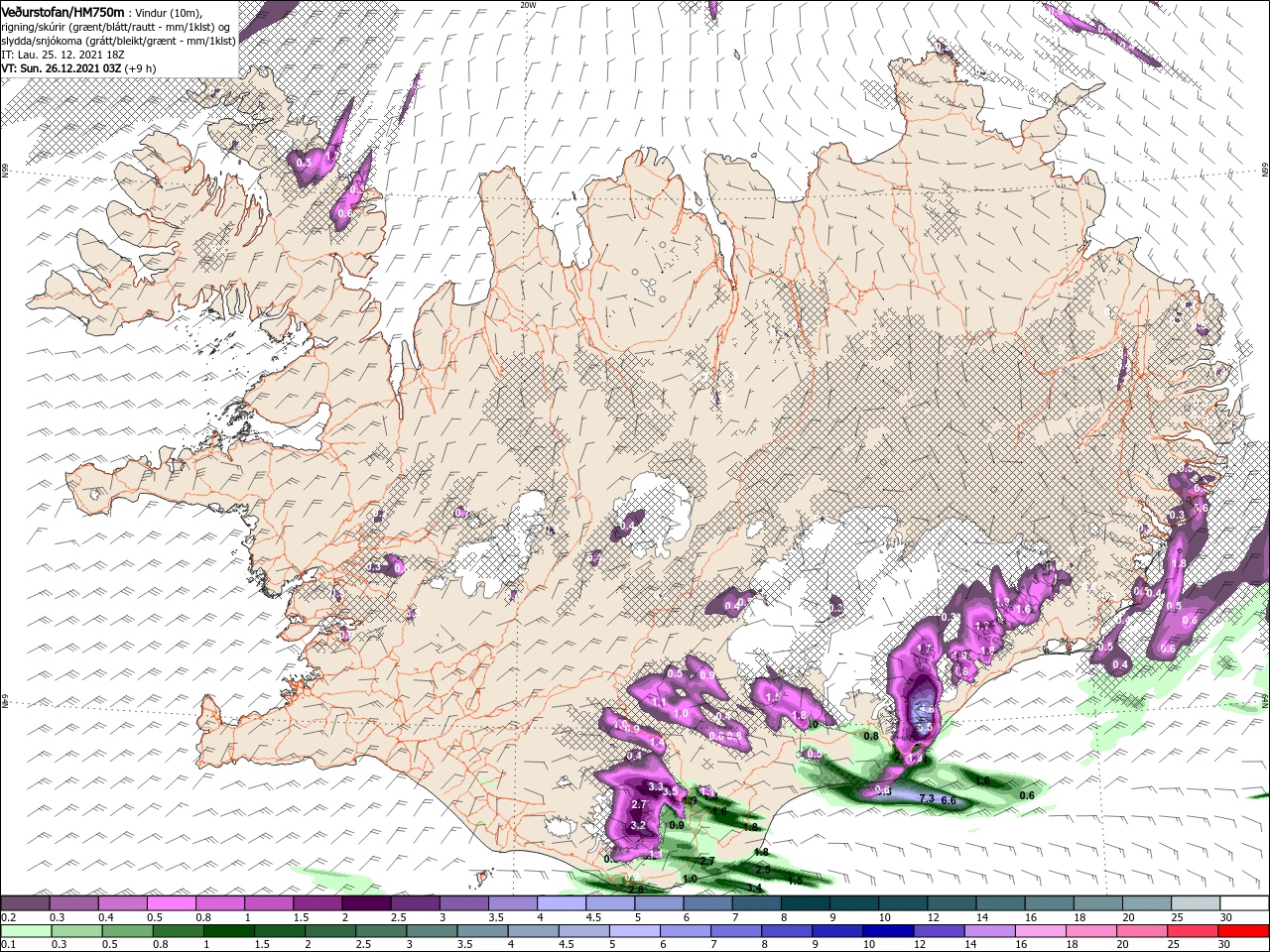1270x952 pixels.
Task: Click the '3.4' rain value near south coast
Action: (x=754, y=888)
